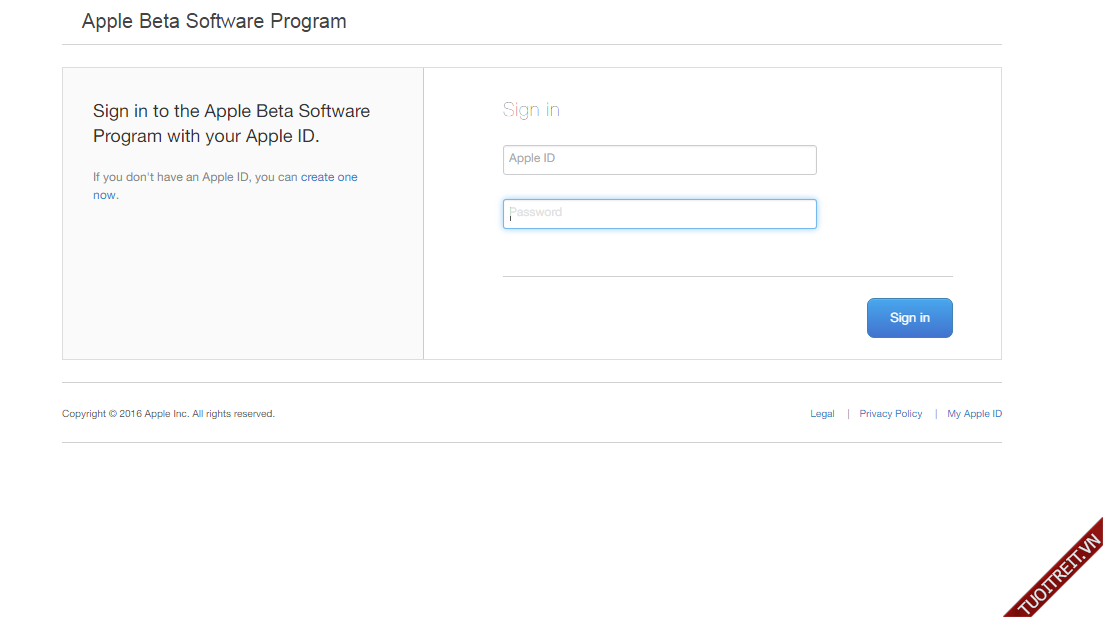Click the divider line above Sign in button
Viewport: 1103px width, 617px height.
pyautogui.click(x=727, y=276)
